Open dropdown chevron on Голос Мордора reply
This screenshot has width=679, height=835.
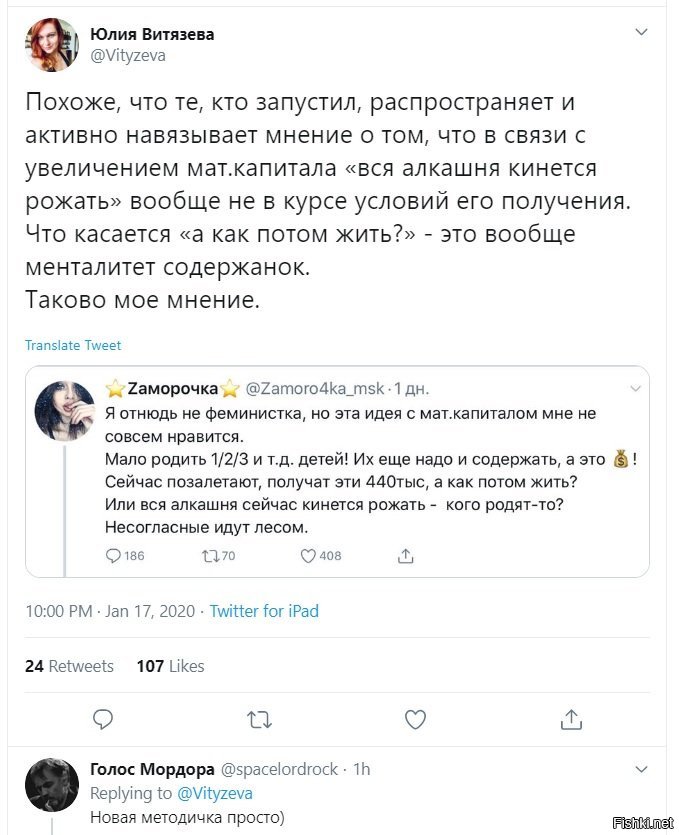click(x=641, y=769)
